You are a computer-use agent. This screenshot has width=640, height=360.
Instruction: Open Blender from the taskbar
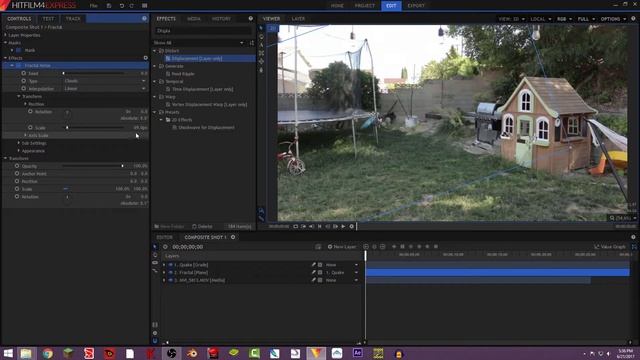[192, 353]
